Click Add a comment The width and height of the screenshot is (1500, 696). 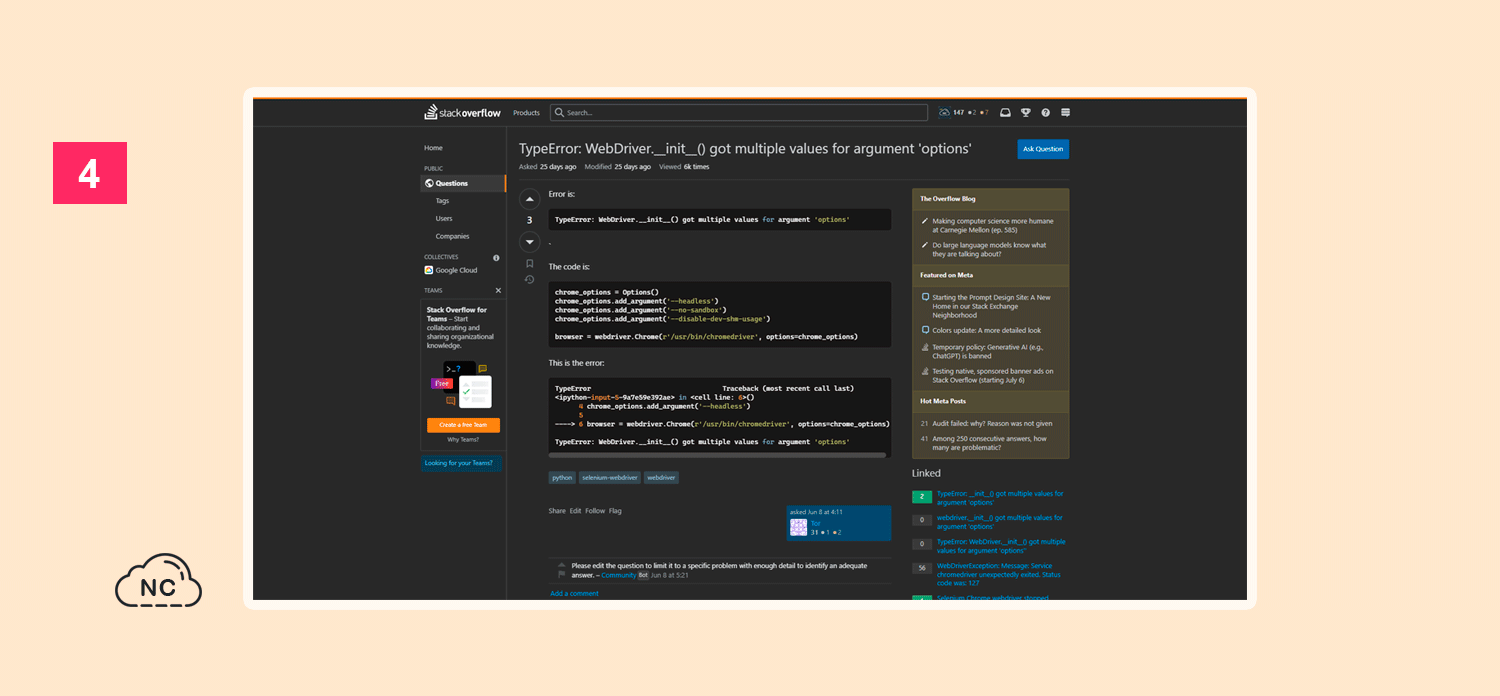574,594
